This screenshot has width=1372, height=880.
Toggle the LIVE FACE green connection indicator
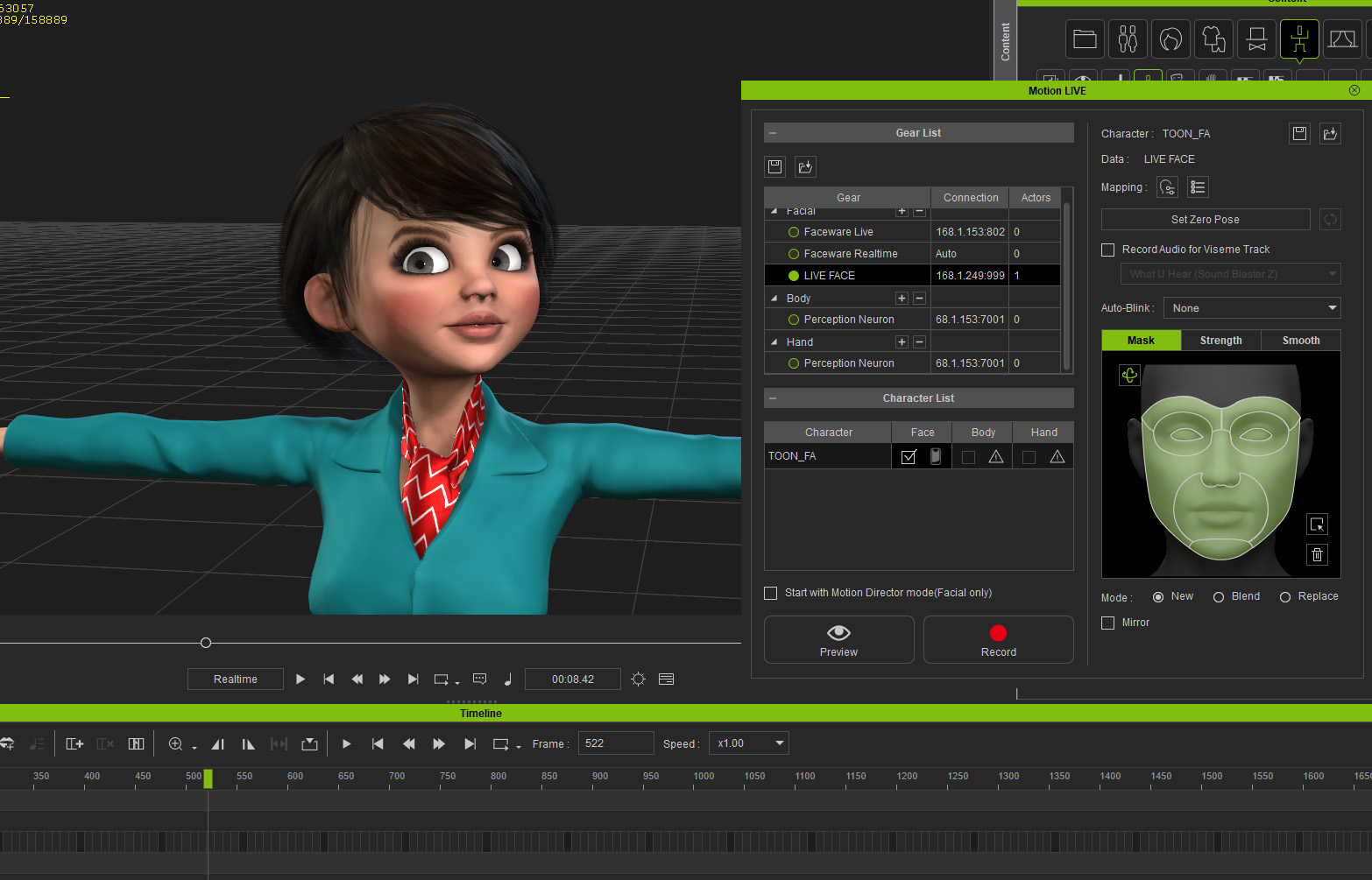[x=794, y=276]
